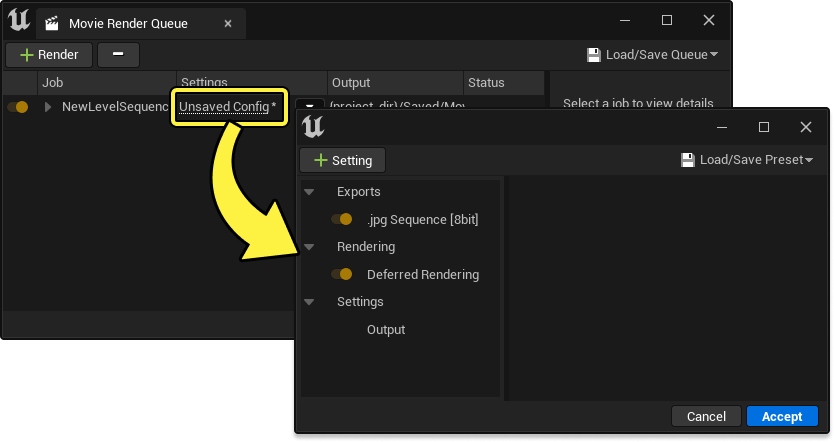Collapse the Rendering category
Viewport: 834px width, 442px height.
(x=310, y=247)
